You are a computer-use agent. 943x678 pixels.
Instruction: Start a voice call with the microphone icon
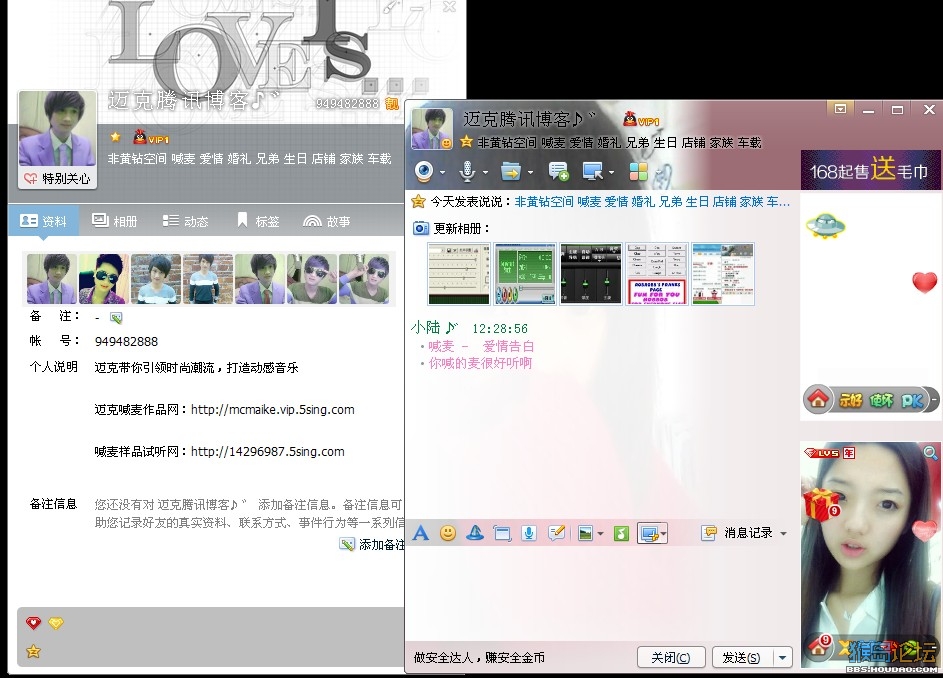pos(467,172)
